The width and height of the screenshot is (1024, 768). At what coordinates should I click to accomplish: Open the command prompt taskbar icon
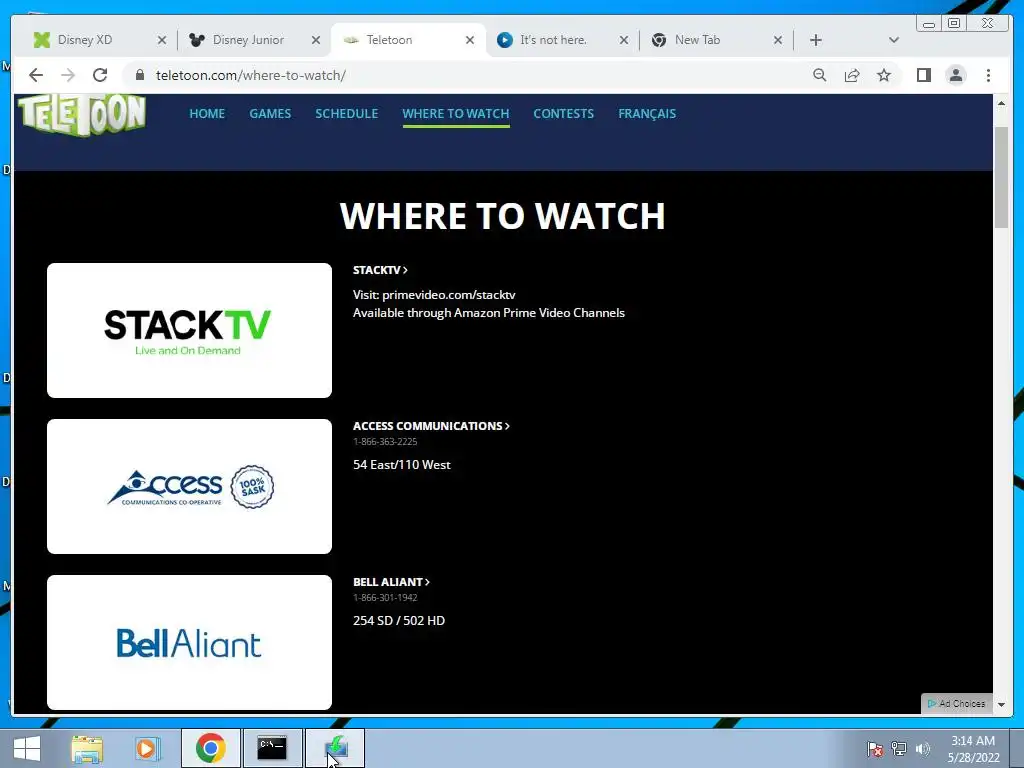click(272, 748)
